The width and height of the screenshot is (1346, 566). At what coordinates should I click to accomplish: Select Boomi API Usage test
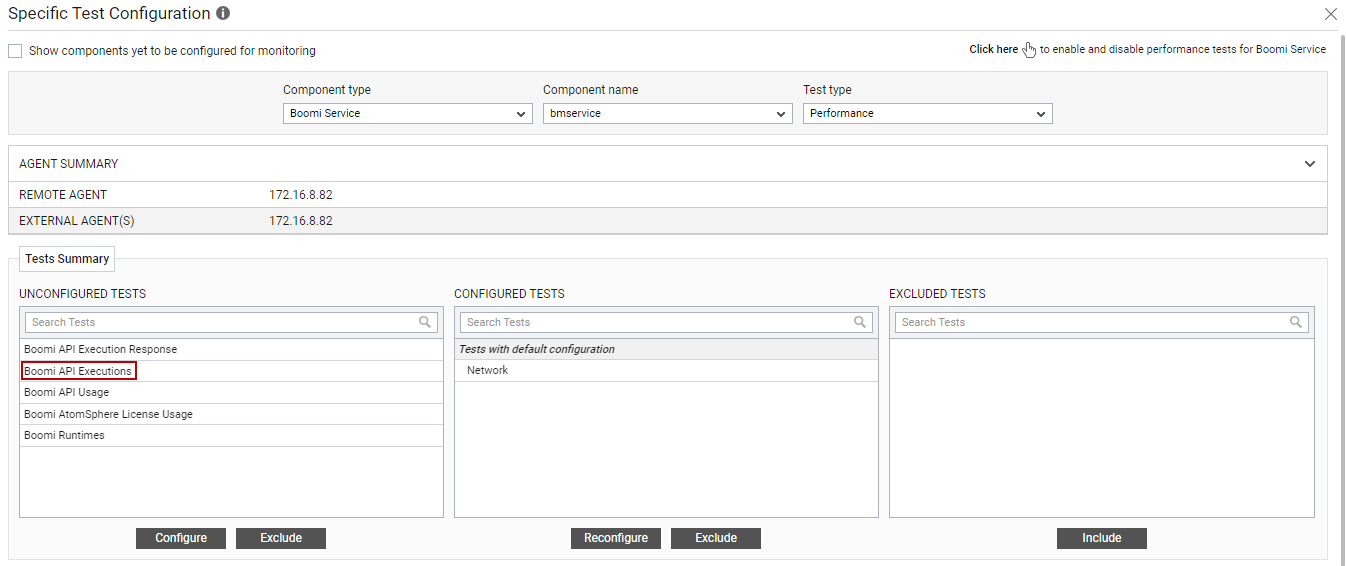coord(231,393)
